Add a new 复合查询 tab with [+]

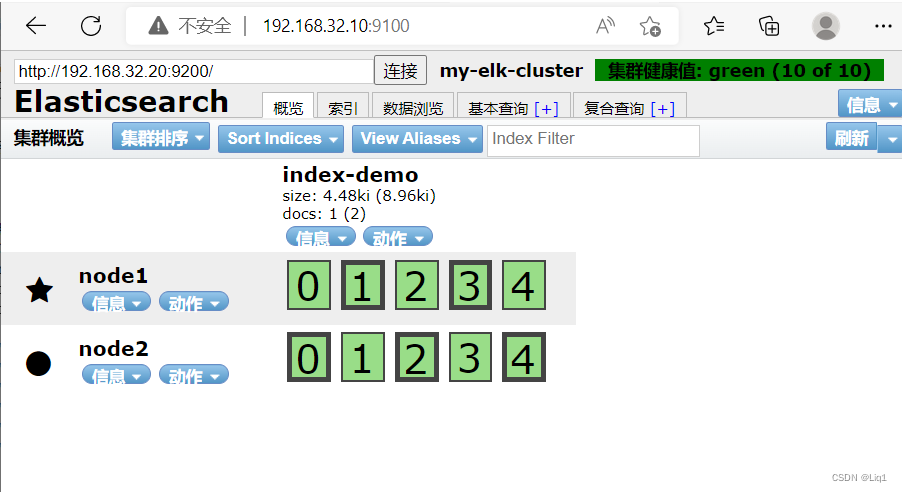[x=663, y=109]
